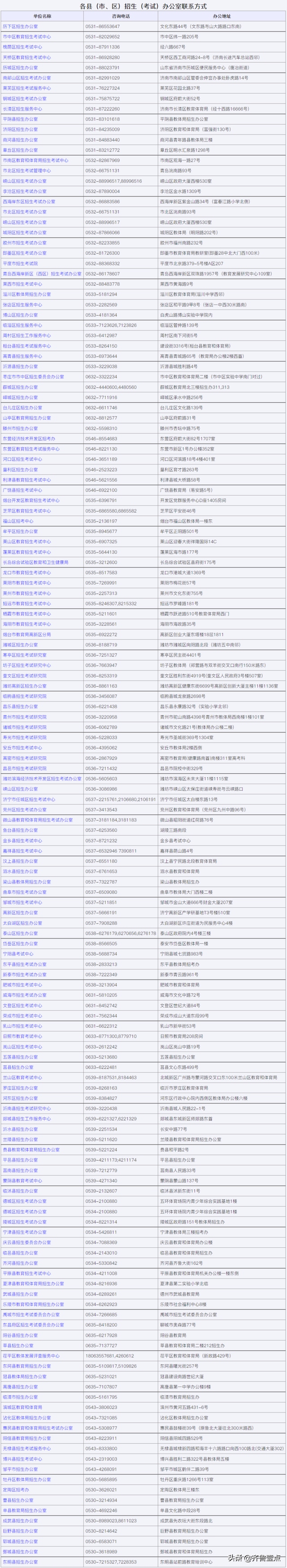Click the 沂源县招生办公室 link

click(x=20, y=366)
